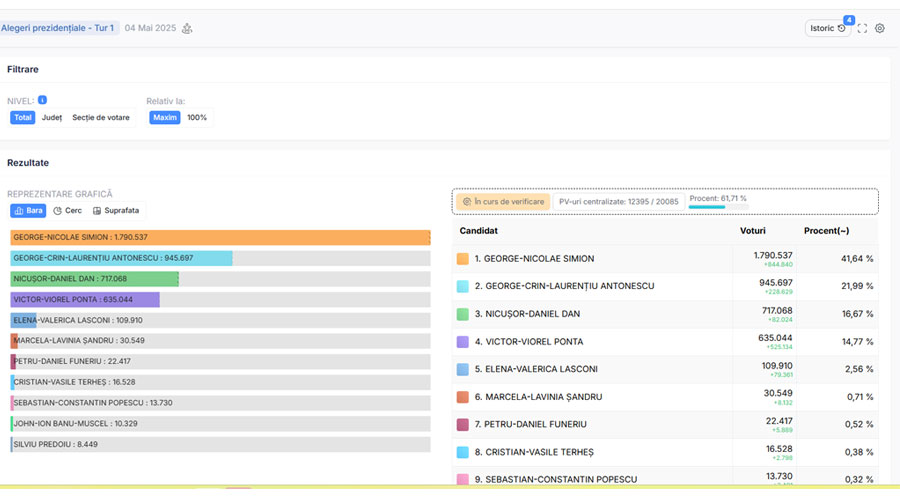Click Nicușor-Daniel Dan's green color swatch
900x500 pixels.
(462, 314)
